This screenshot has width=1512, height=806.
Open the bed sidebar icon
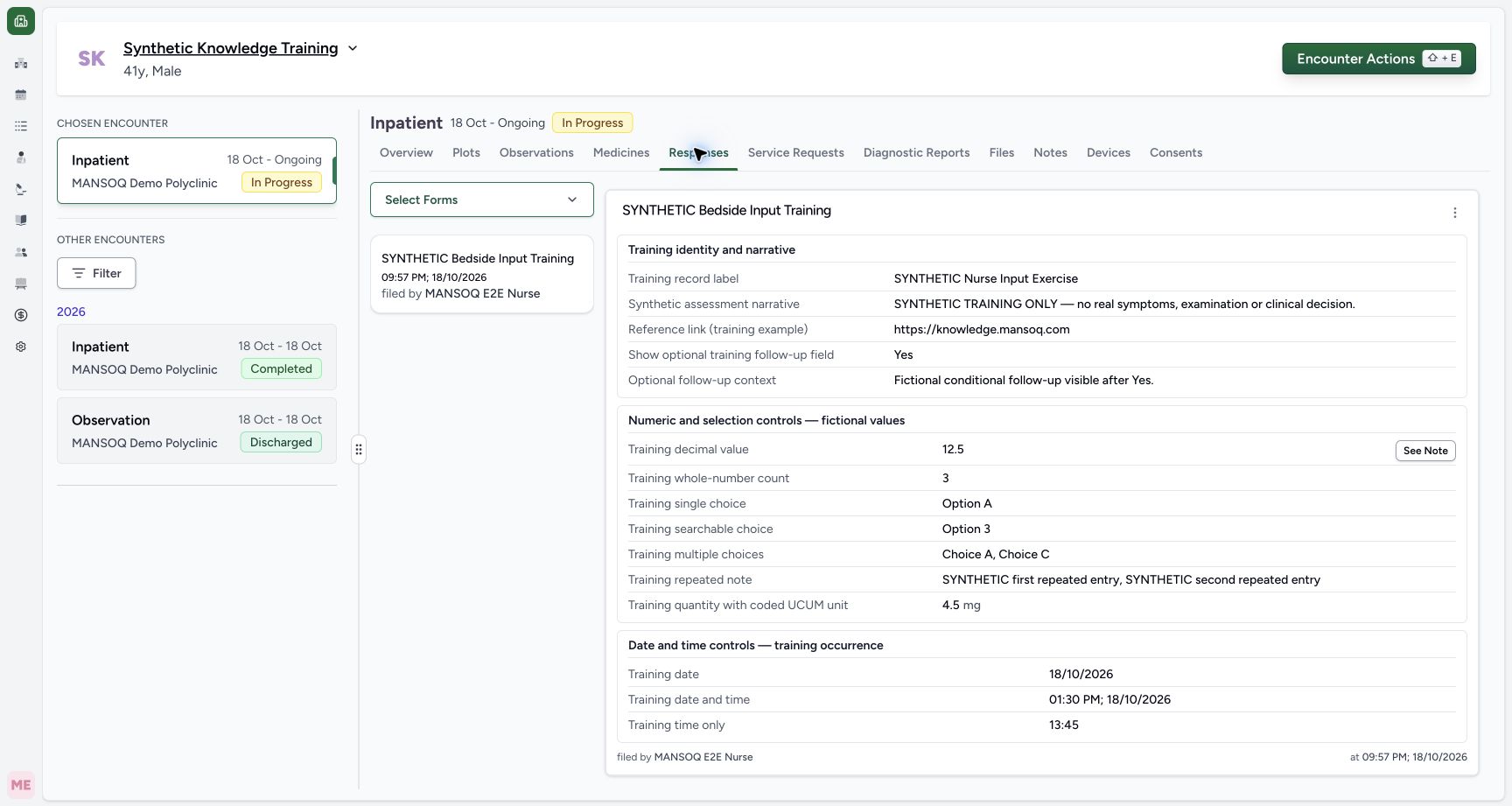21,284
